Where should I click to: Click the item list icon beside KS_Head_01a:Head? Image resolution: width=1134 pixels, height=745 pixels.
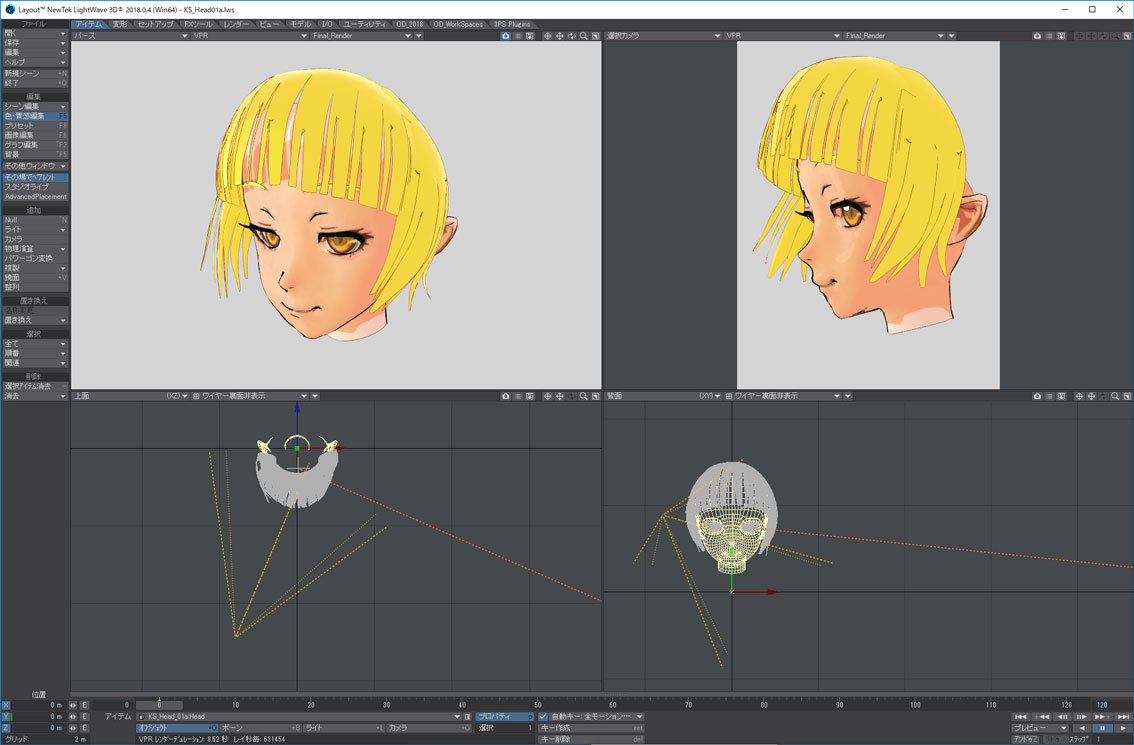click(467, 717)
